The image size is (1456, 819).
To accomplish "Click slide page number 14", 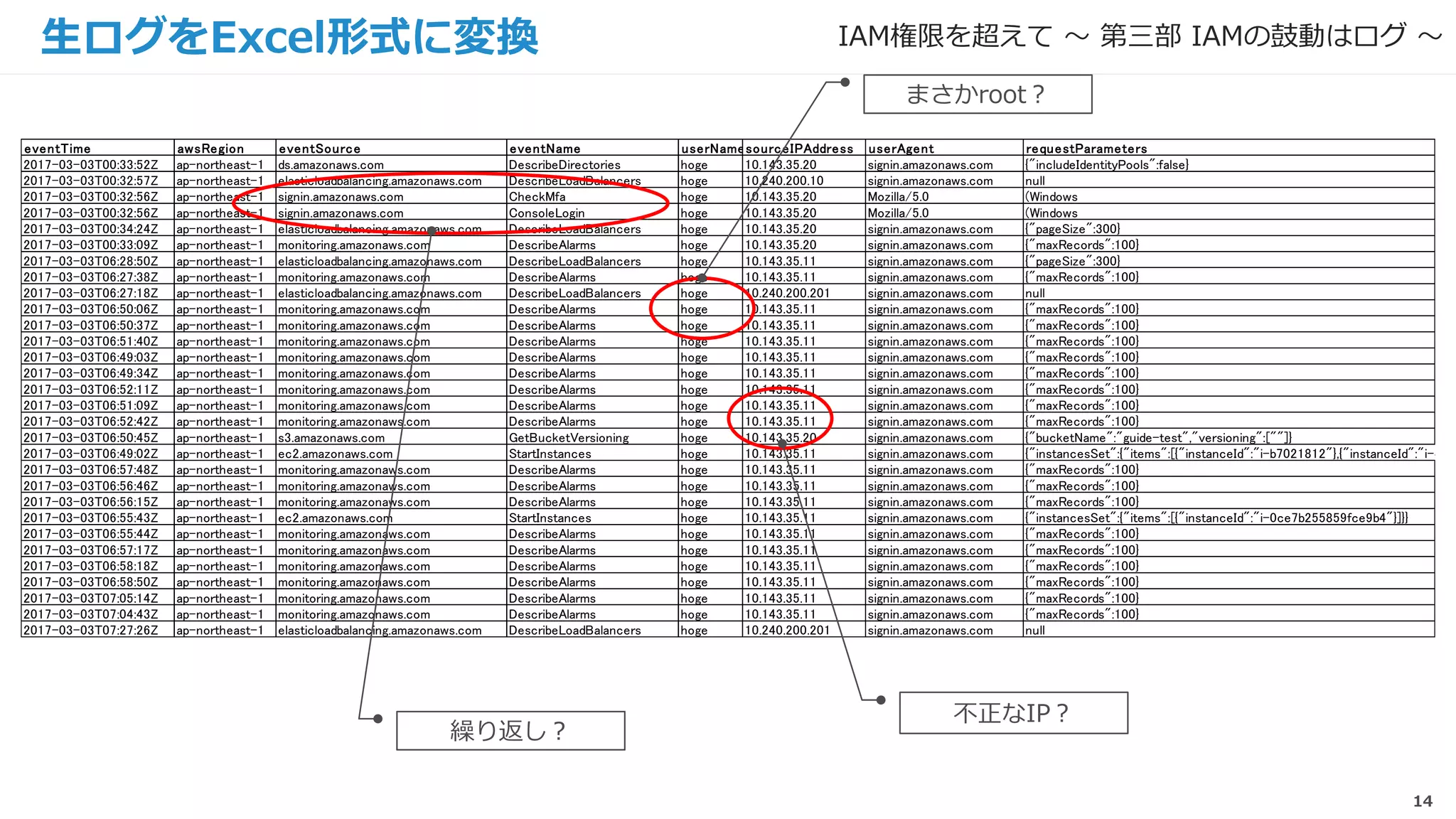I will click(1423, 801).
